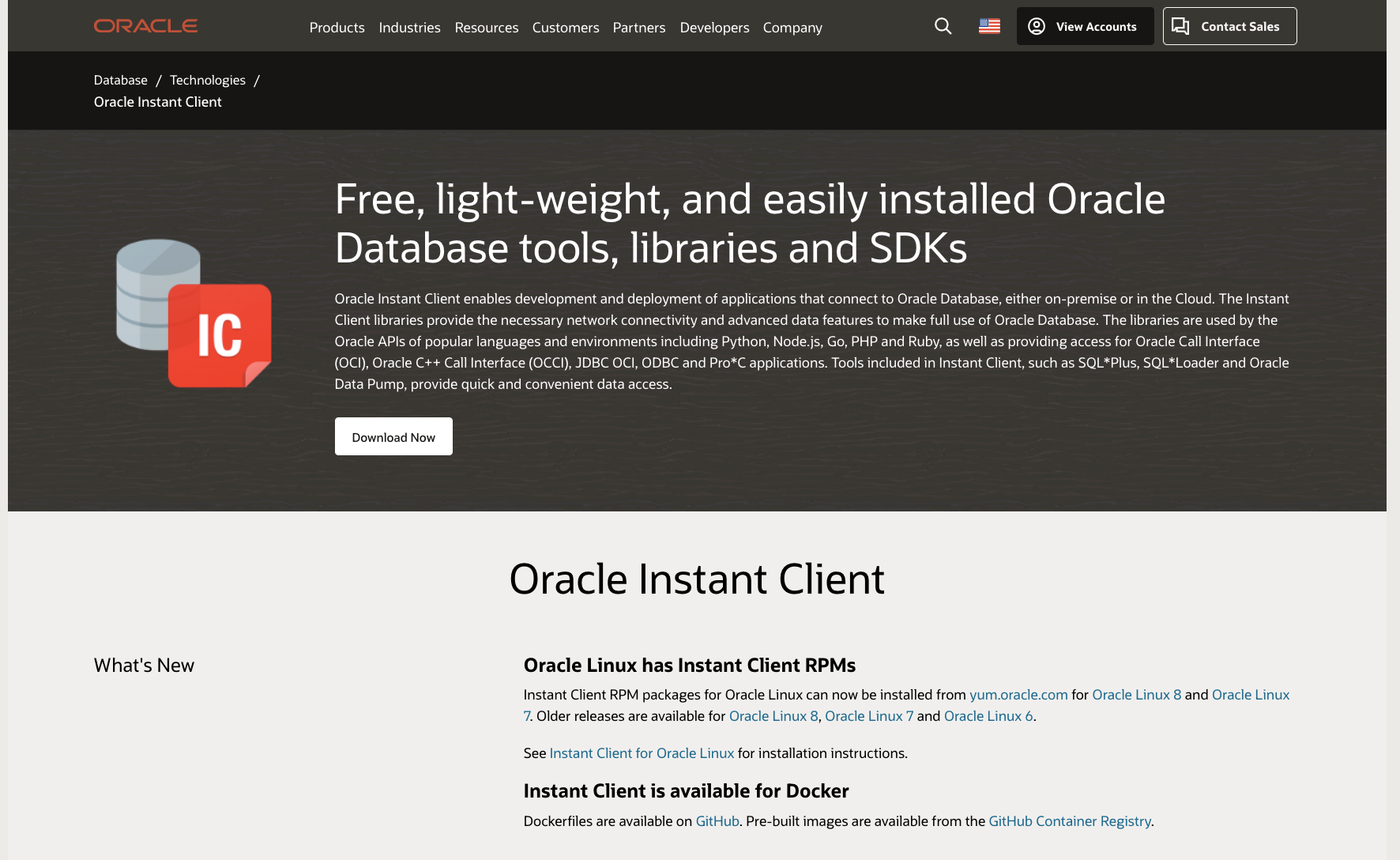The height and width of the screenshot is (860, 1400).
Task: Click the Download Now button
Action: click(393, 436)
